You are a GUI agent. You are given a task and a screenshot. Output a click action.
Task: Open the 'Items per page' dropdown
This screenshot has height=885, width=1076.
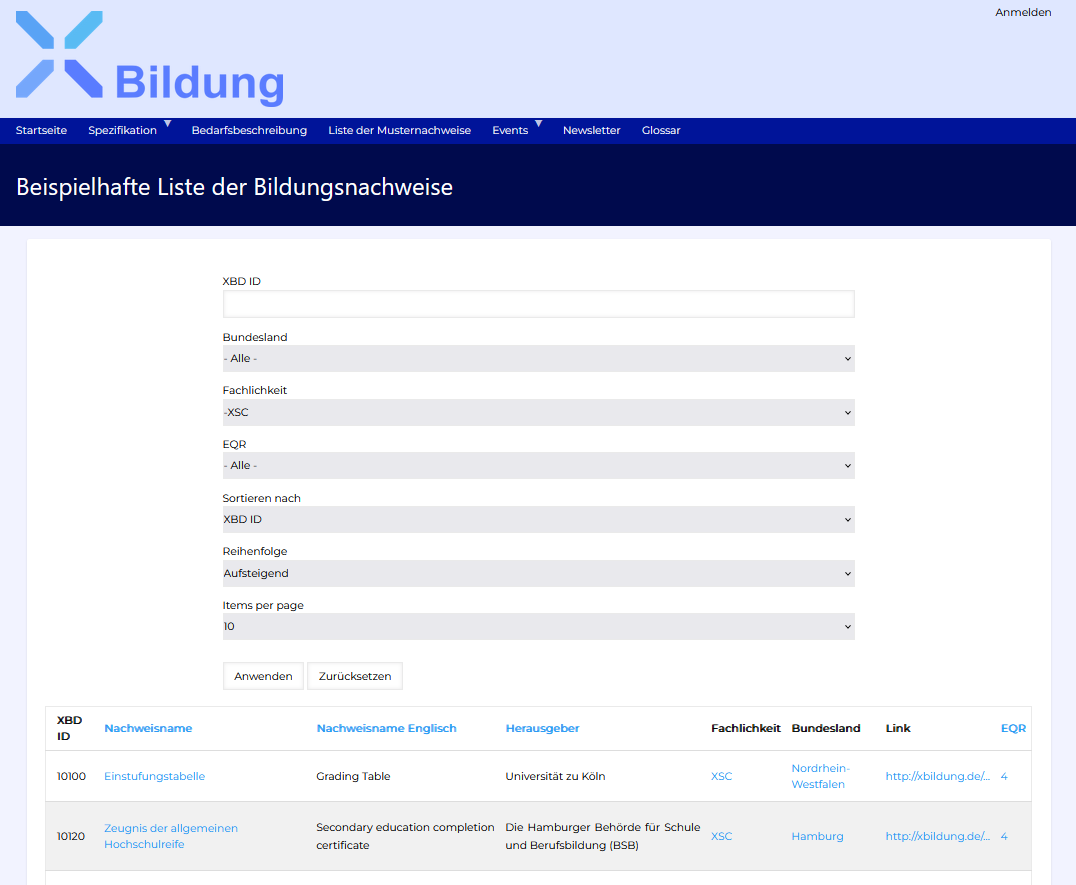538,626
